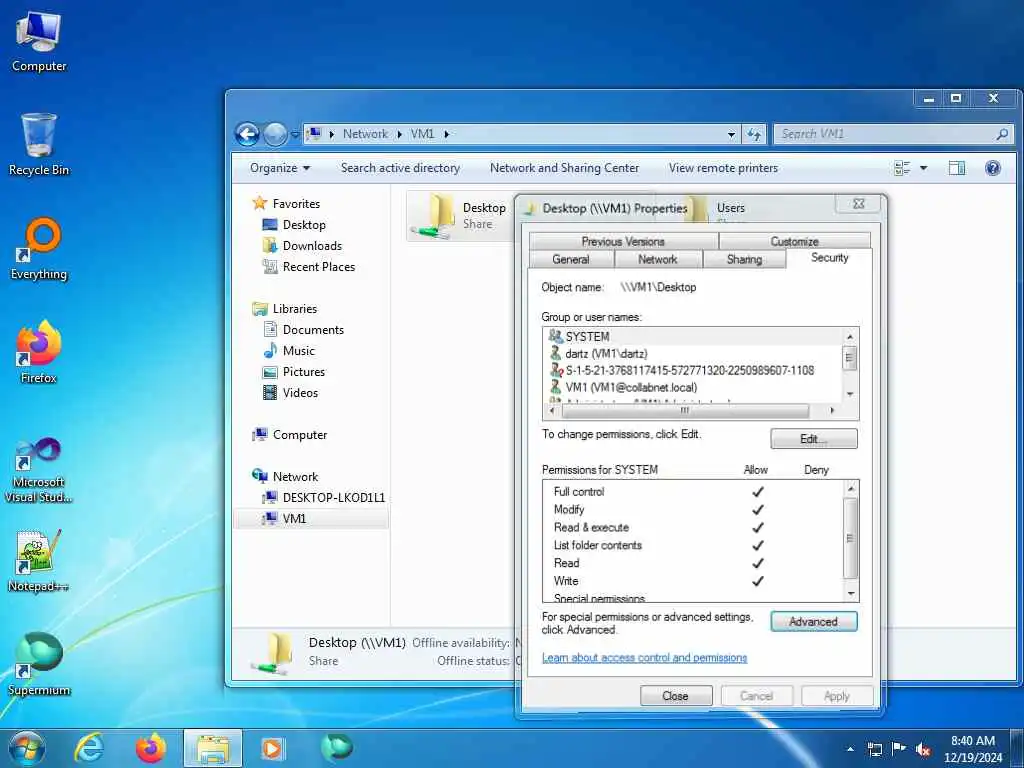Expand the breadcrumb arrow after Network
Viewport: 1024px width, 768px height.
(399, 134)
